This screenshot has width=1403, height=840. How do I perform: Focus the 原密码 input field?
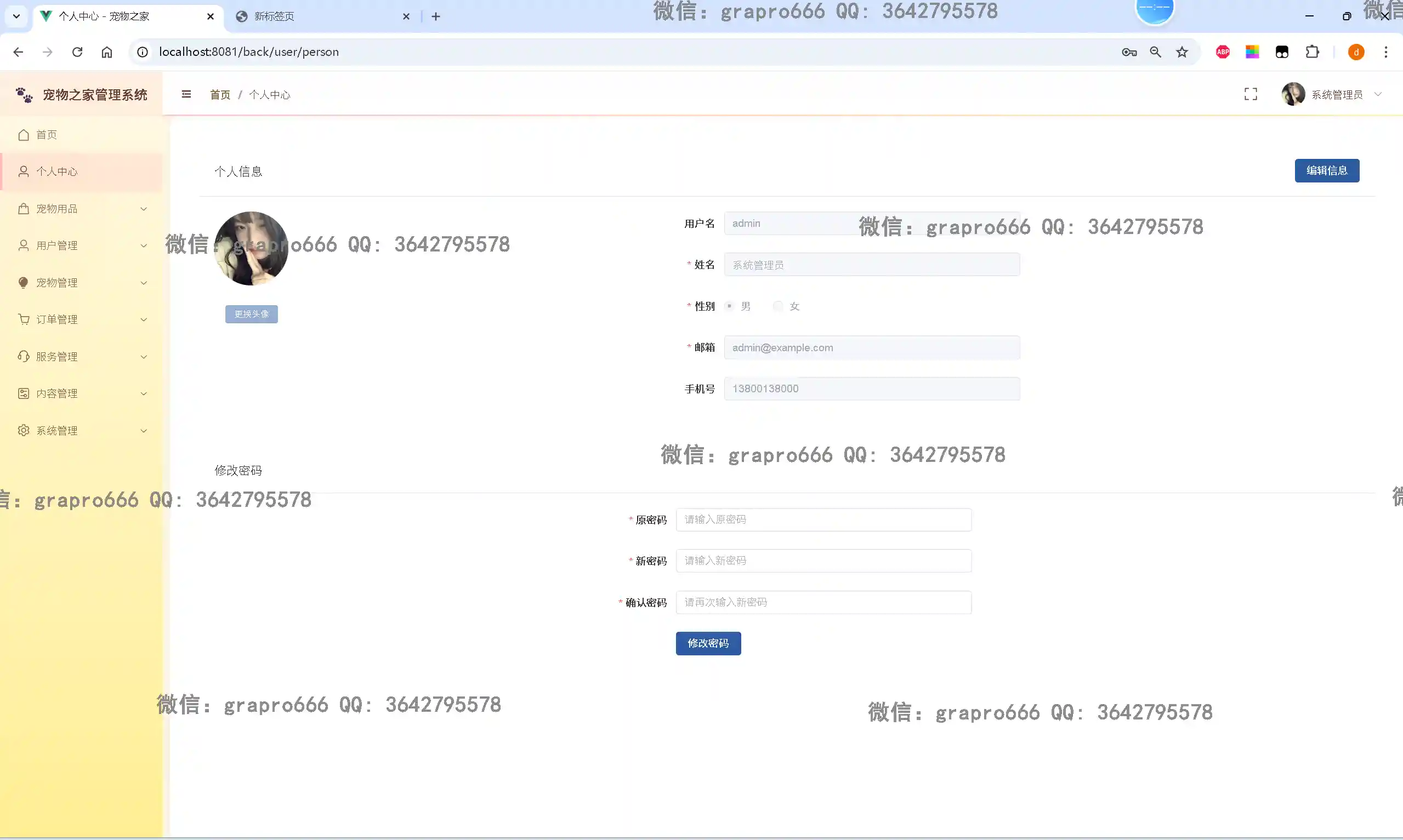click(823, 519)
